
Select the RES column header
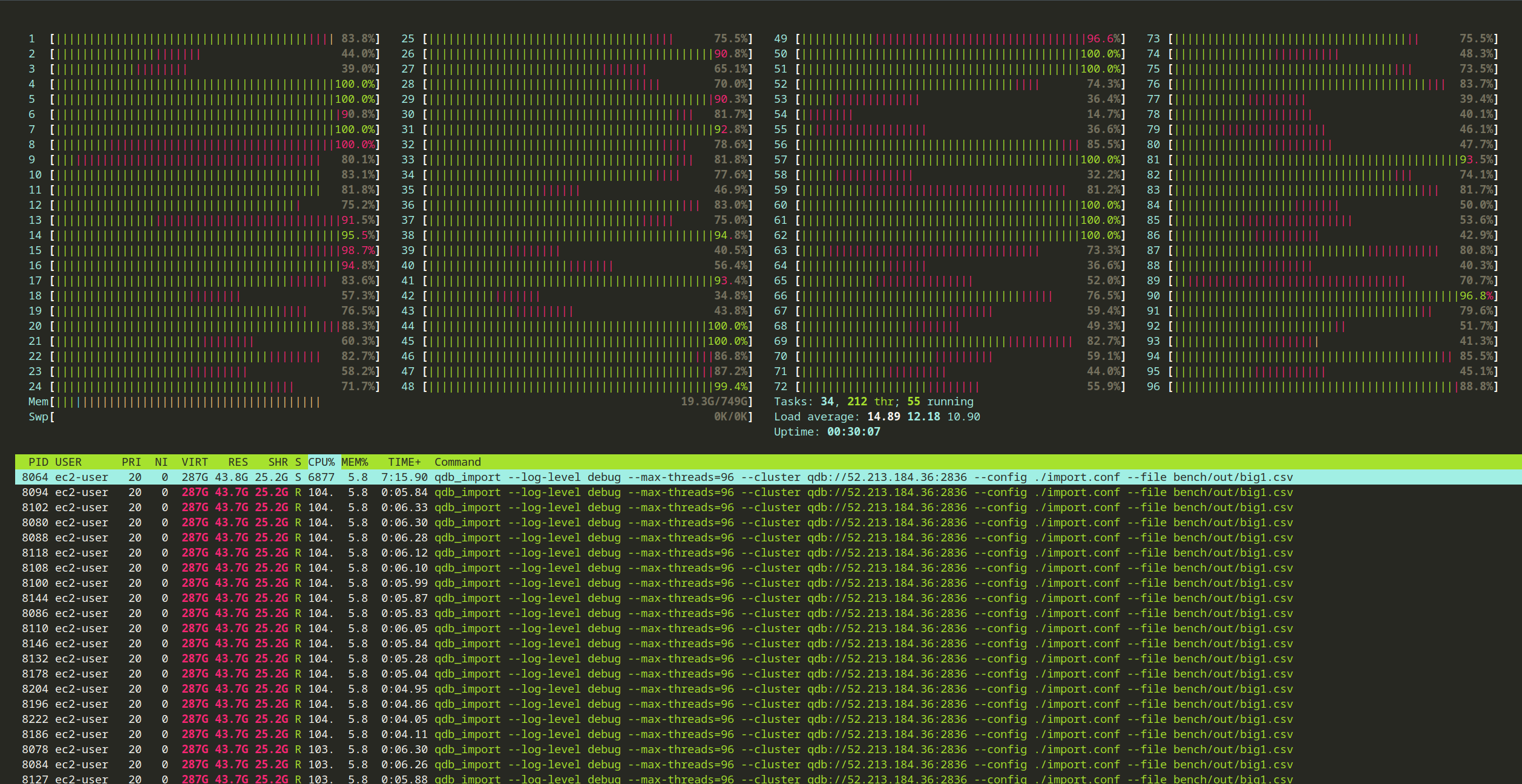(x=238, y=462)
